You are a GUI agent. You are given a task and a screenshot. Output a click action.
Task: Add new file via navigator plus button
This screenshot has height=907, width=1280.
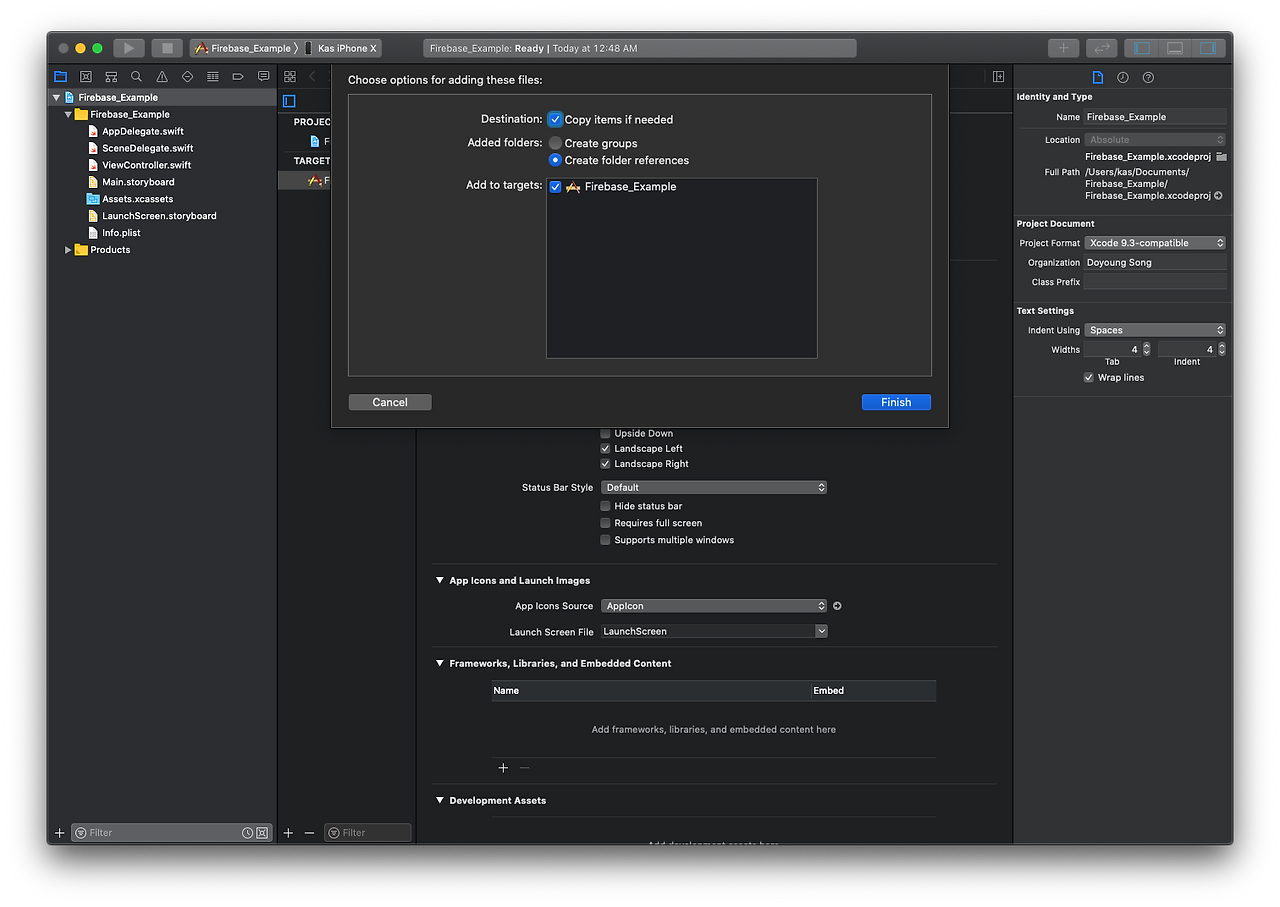click(59, 833)
